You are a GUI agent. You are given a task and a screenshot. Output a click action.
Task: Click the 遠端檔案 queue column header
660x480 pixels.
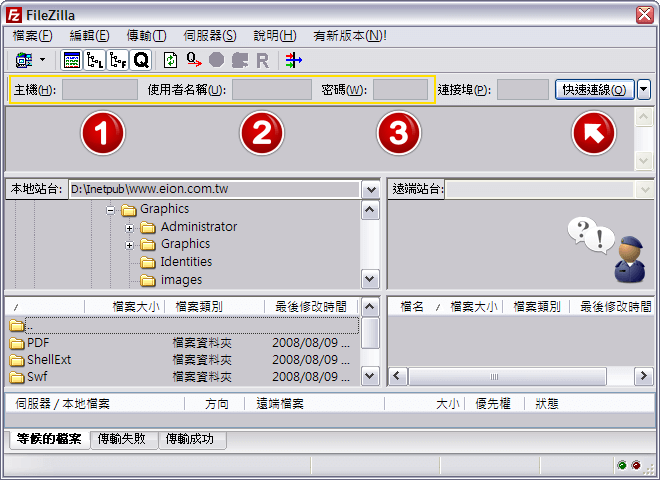280,404
